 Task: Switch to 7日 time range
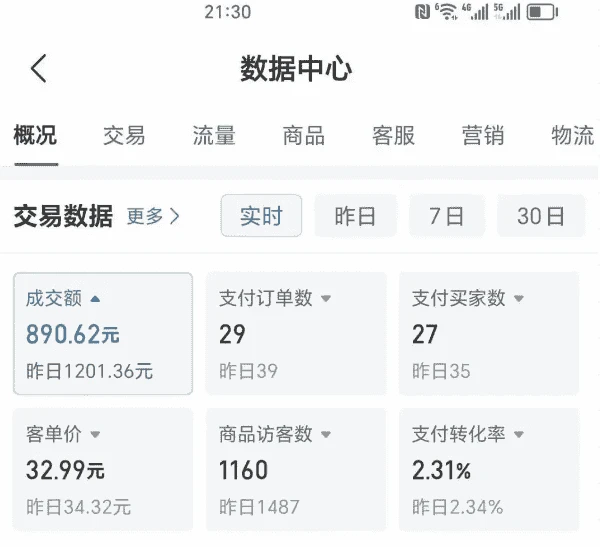[x=447, y=216]
